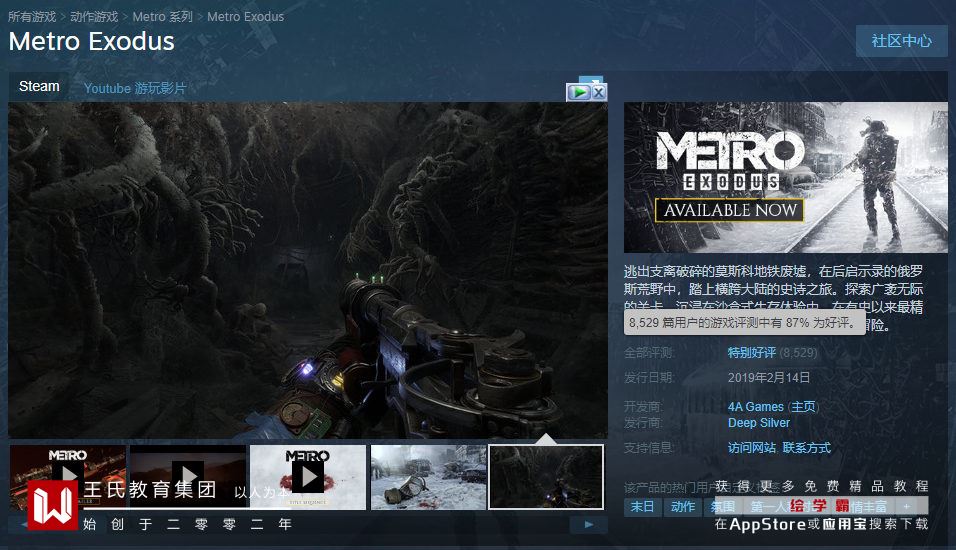Select the highlighted dark tunnel thumbnail
This screenshot has height=550, width=956.
coord(546,477)
